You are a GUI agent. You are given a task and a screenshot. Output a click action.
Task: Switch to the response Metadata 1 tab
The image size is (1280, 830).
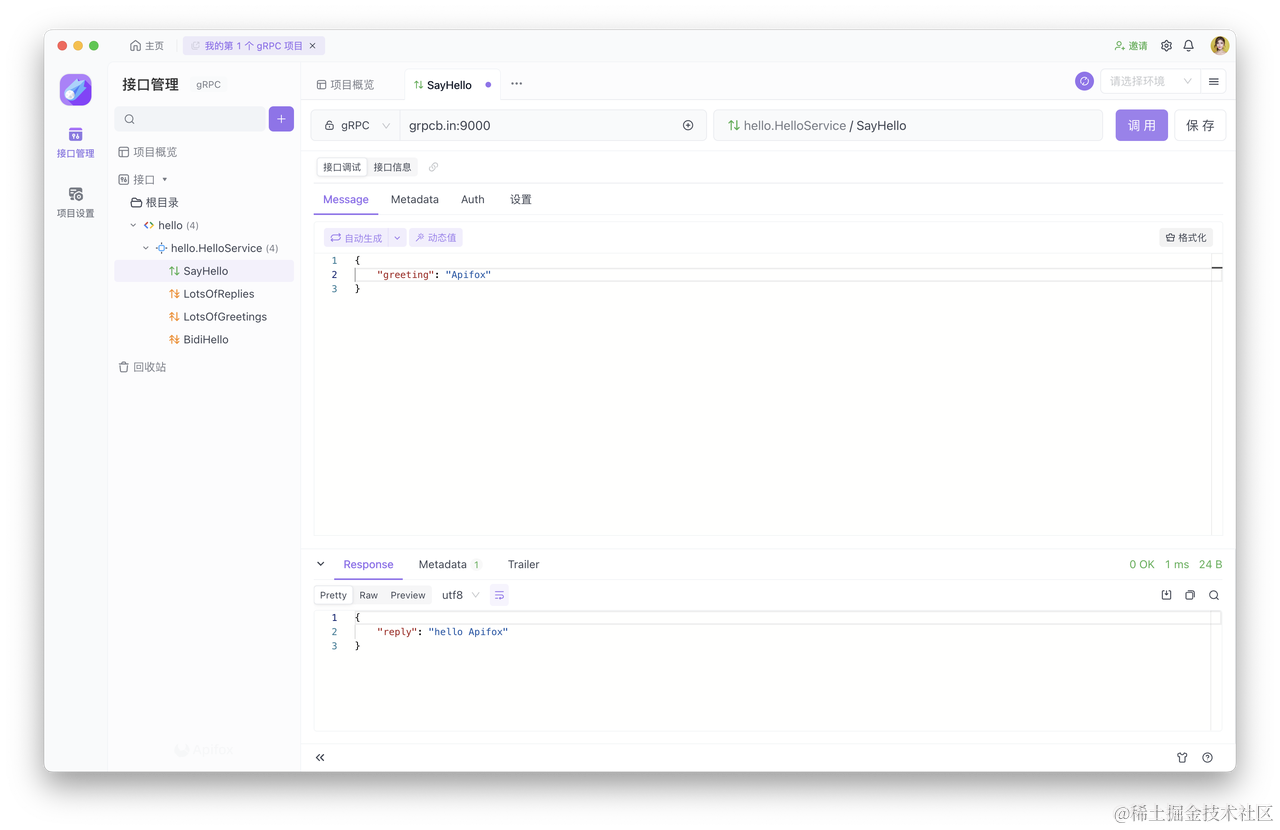tap(449, 565)
